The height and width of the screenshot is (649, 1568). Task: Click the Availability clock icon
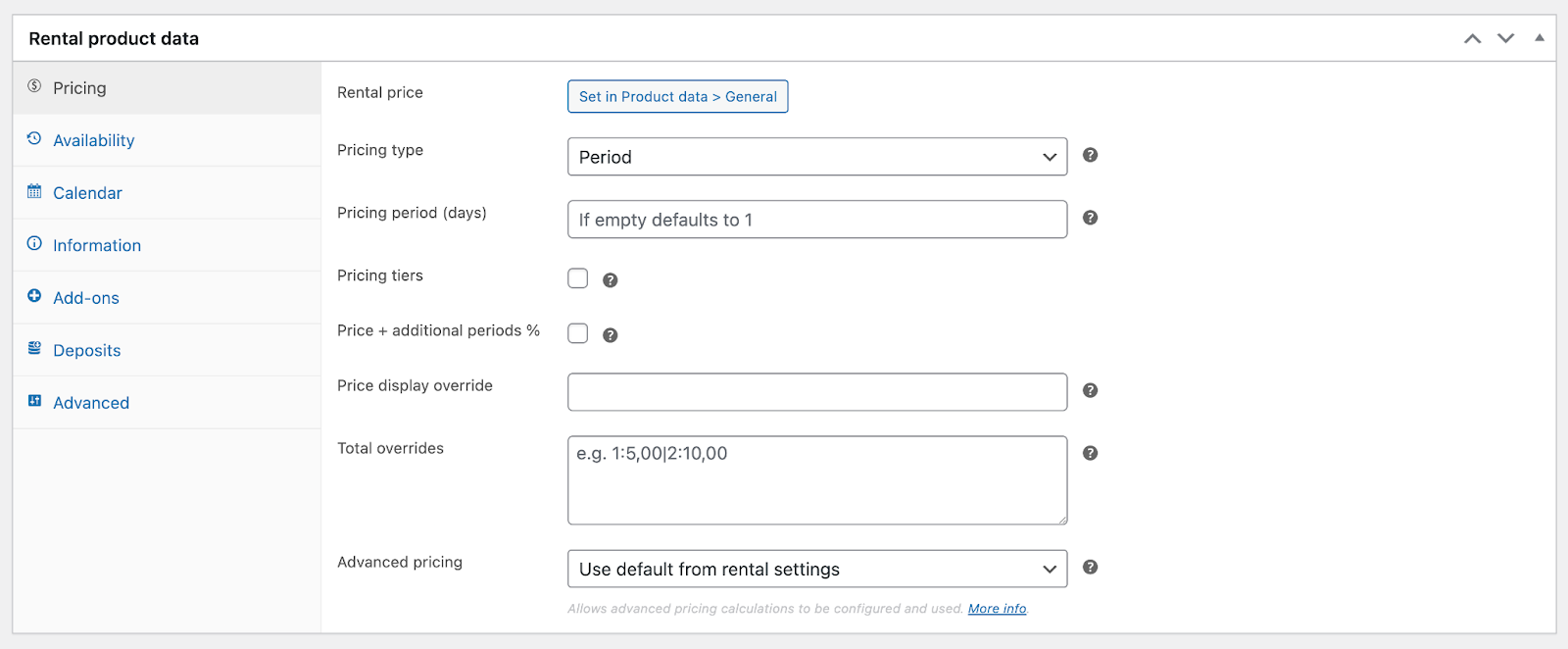(x=34, y=138)
